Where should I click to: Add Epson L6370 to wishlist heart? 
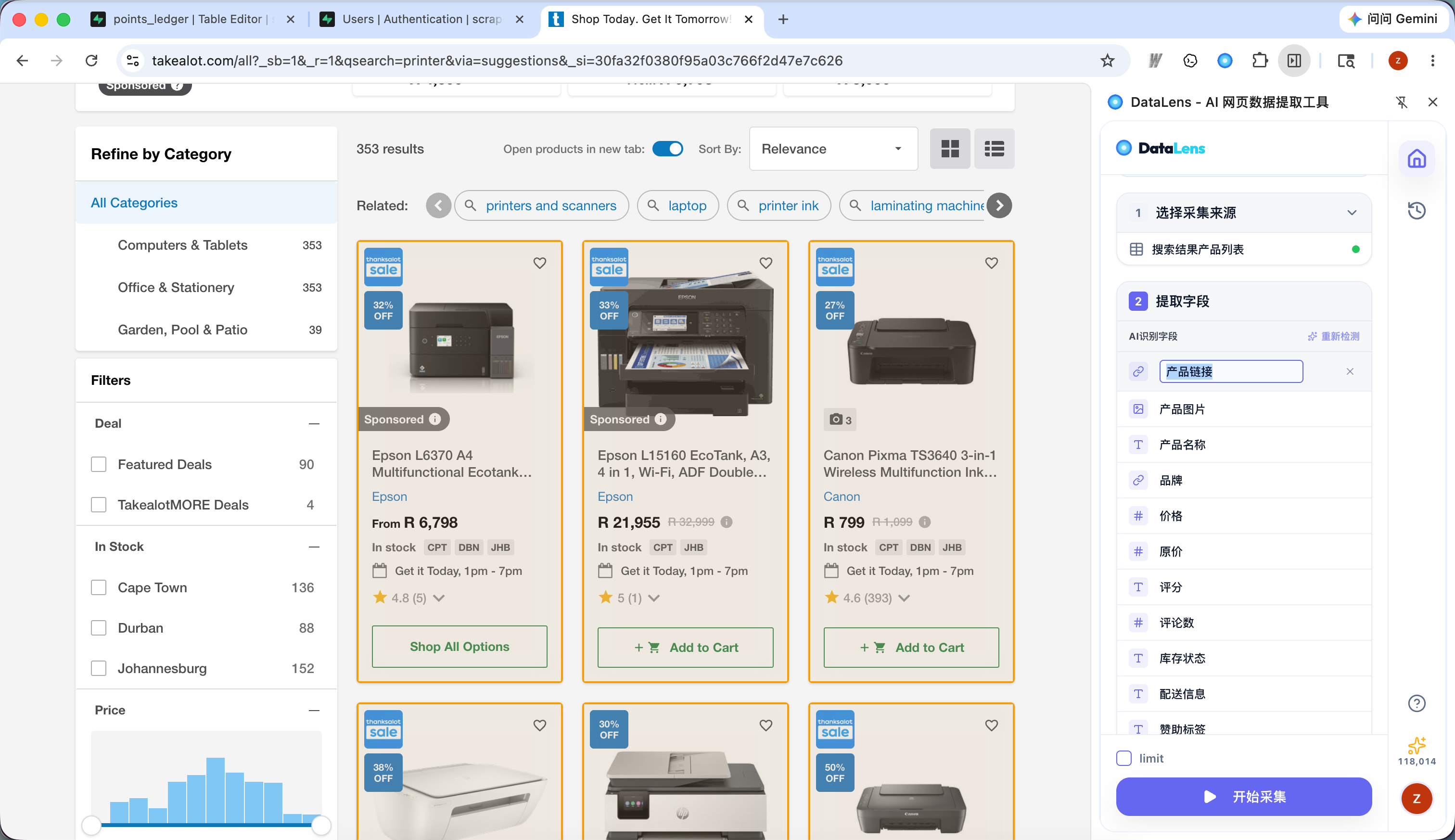tap(539, 263)
